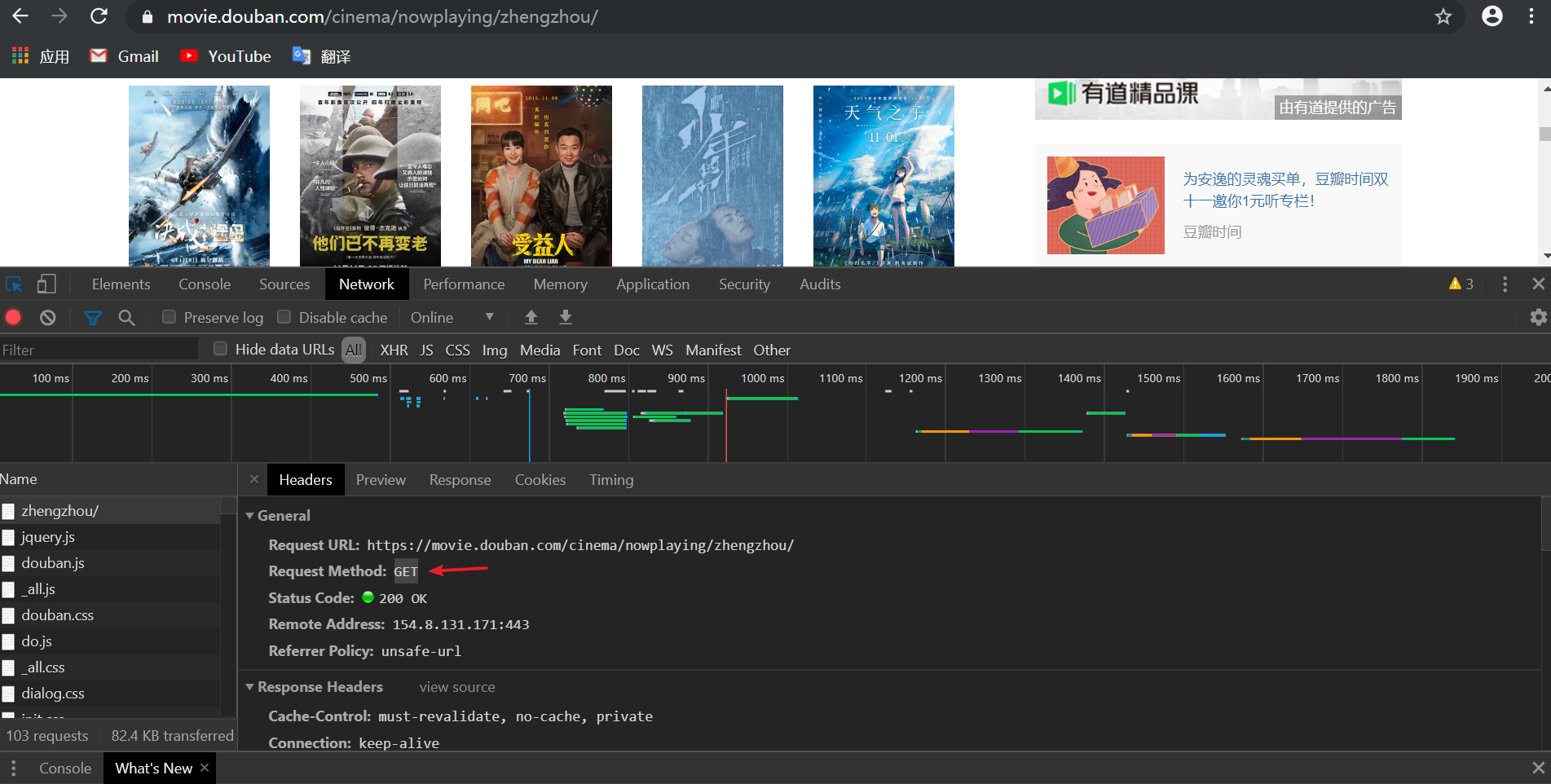The image size is (1551, 784).
Task: Enable Preserve log checkbox
Action: [x=169, y=317]
